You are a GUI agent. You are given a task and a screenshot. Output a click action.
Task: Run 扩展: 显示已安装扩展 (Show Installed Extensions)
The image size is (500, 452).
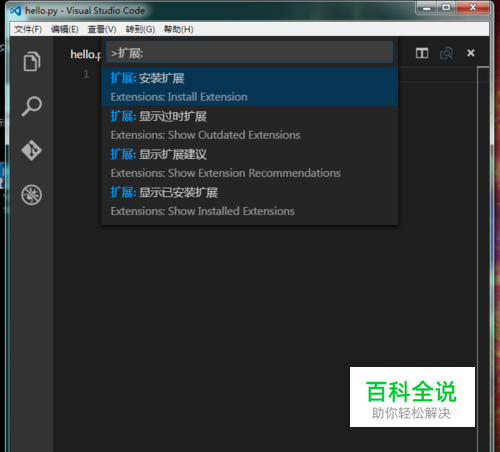249,201
